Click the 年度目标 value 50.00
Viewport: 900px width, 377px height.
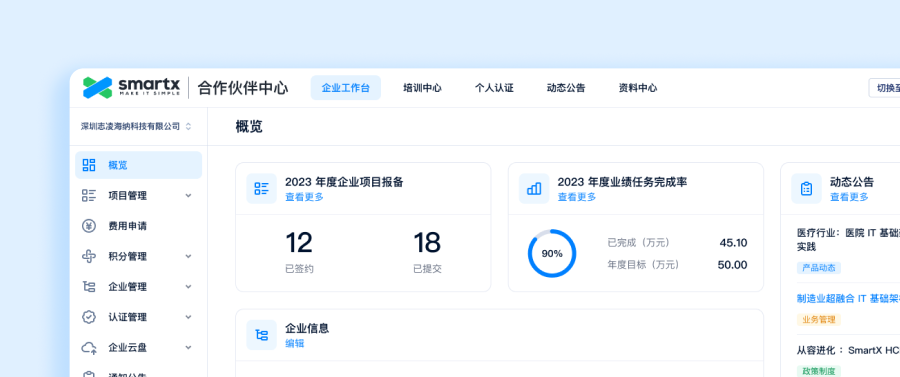[x=732, y=265]
